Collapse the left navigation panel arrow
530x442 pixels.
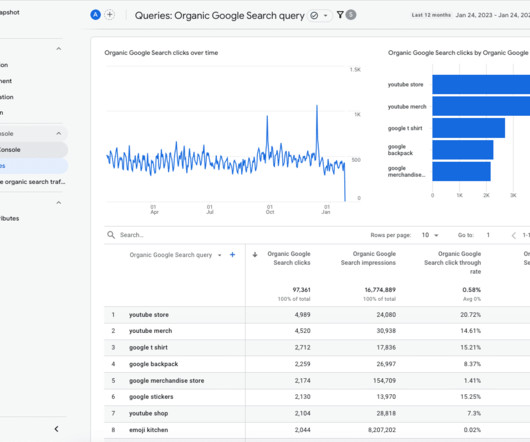[56, 429]
